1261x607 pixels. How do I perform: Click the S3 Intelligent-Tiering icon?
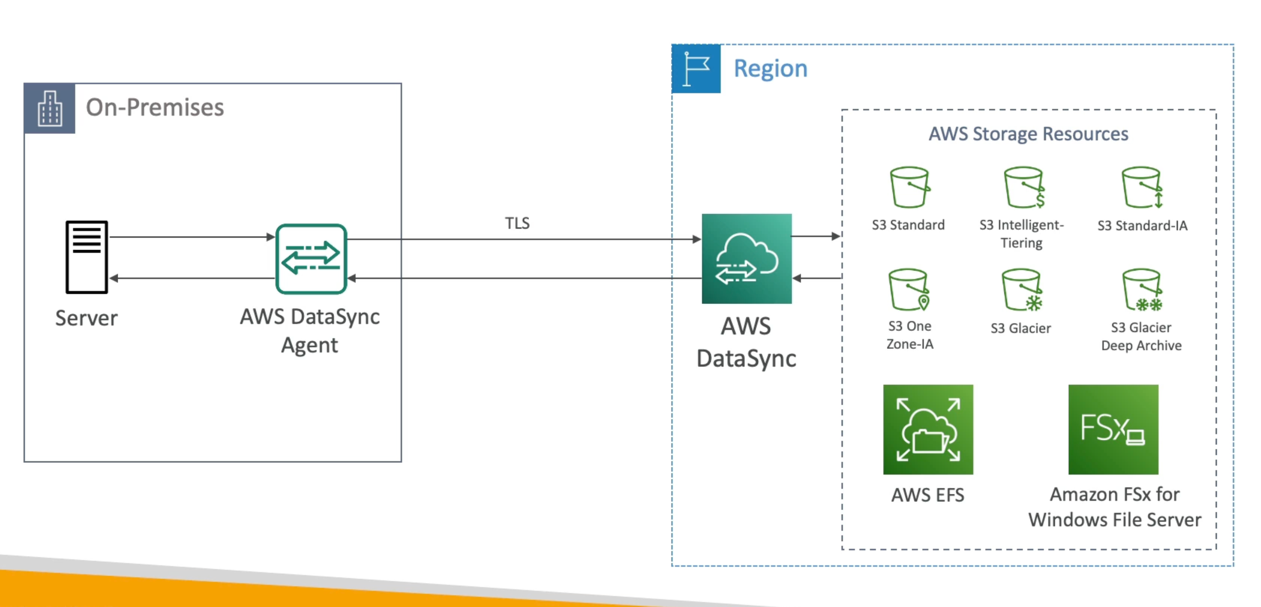pyautogui.click(x=1022, y=185)
